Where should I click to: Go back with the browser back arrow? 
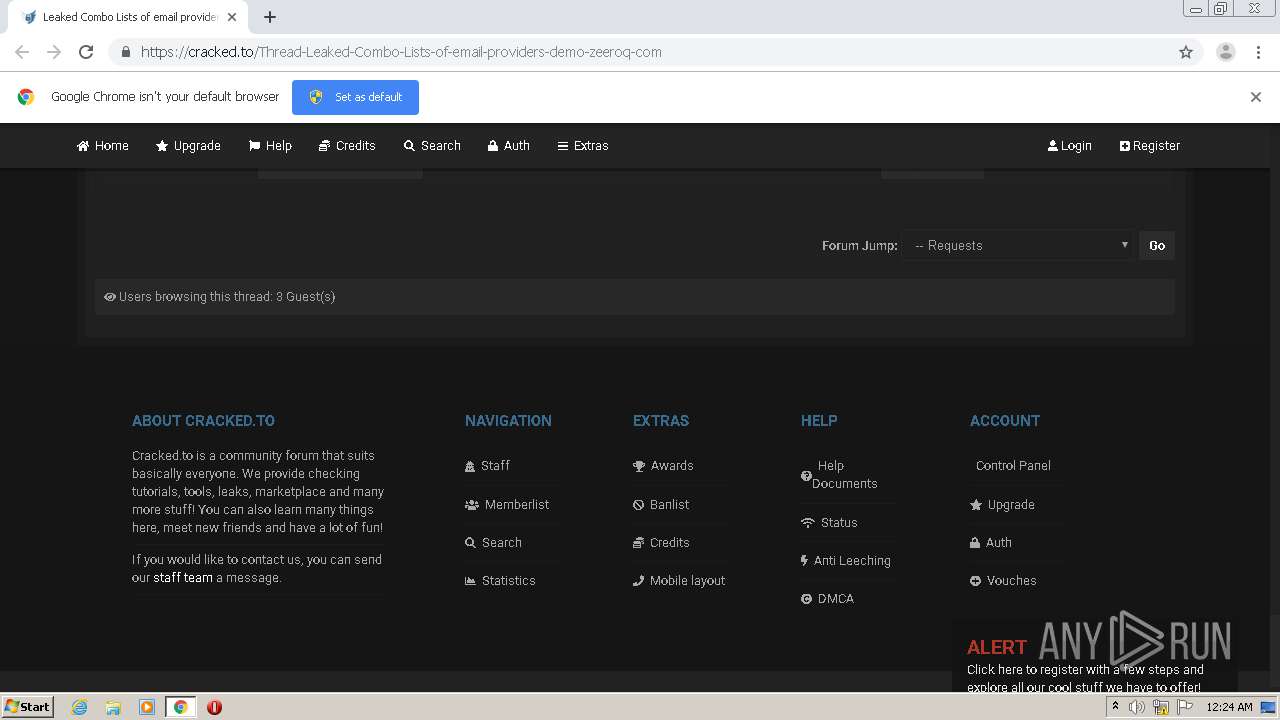pyautogui.click(x=22, y=52)
